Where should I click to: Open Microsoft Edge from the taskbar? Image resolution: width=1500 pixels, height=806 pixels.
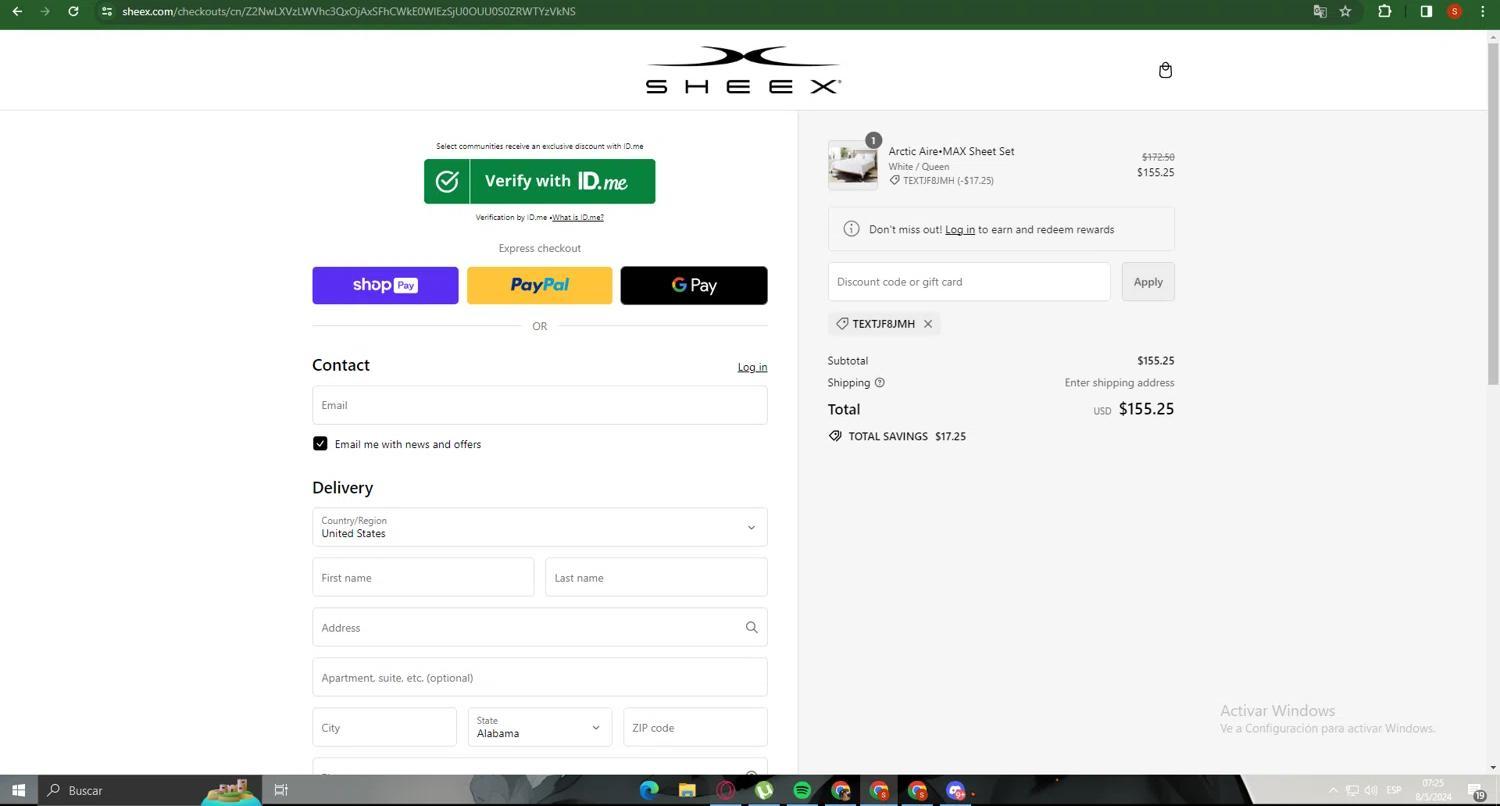click(650, 790)
